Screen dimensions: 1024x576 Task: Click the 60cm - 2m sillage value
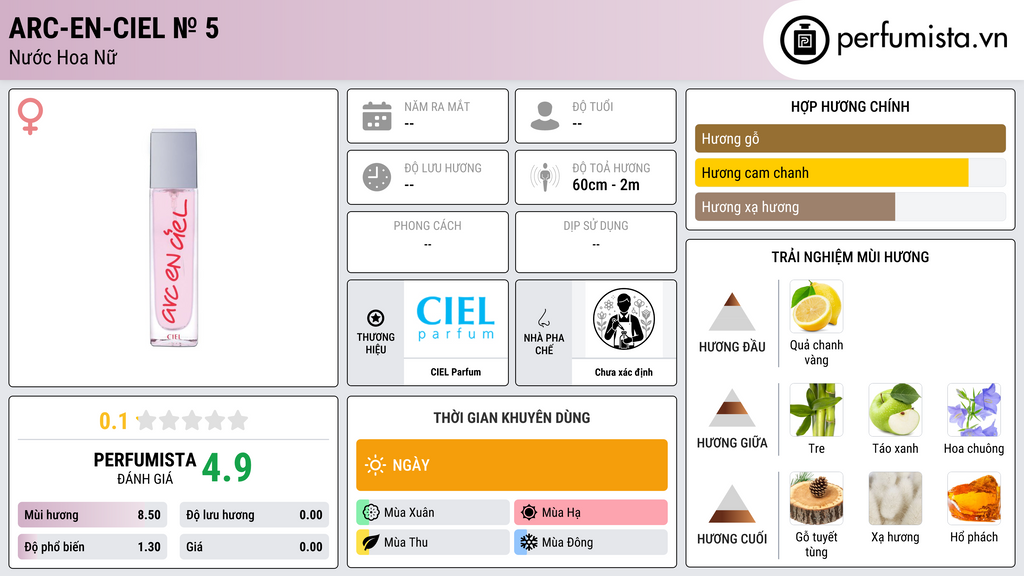[x=605, y=185]
